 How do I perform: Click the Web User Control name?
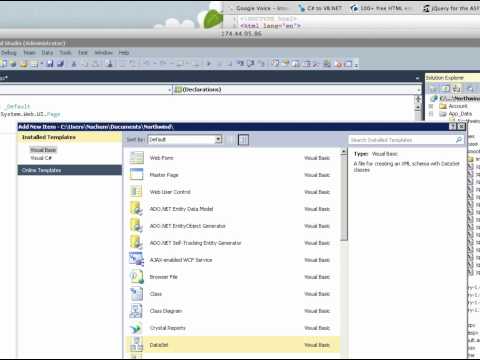click(170, 192)
